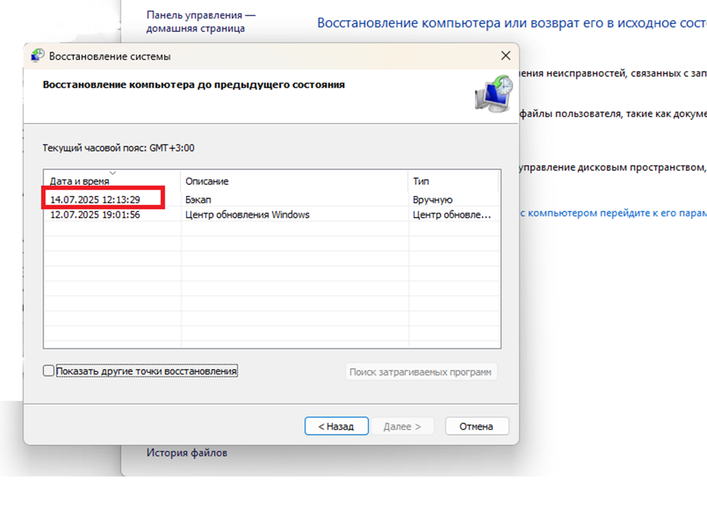Click the Вручную type cell

pyautogui.click(x=432, y=199)
